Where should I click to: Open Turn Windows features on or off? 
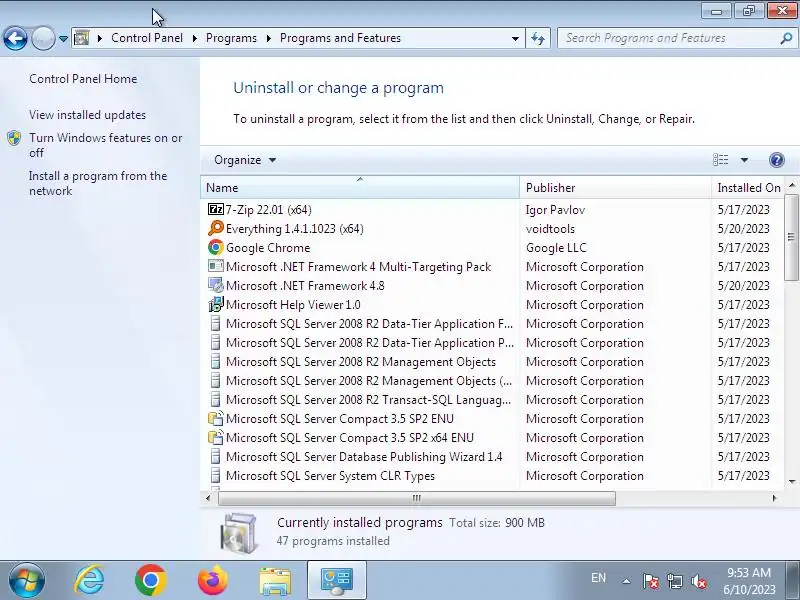pos(105,145)
